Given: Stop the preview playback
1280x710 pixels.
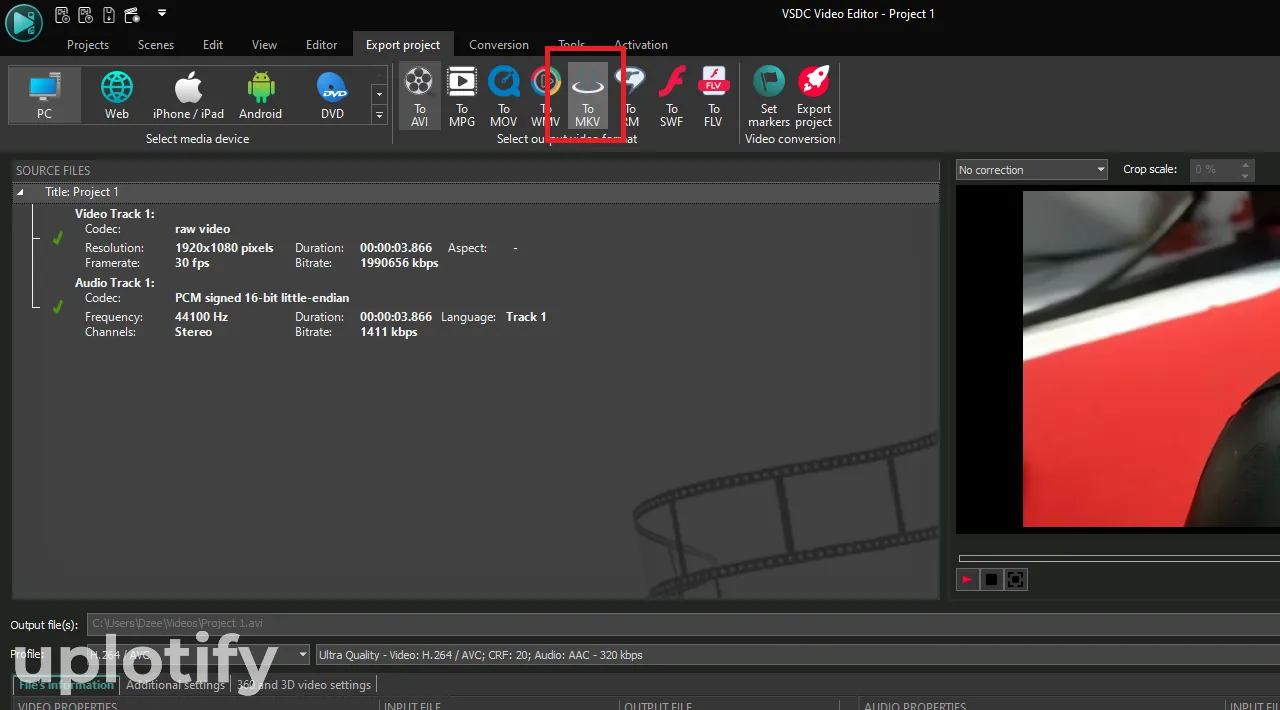Looking at the screenshot, I should (x=991, y=579).
